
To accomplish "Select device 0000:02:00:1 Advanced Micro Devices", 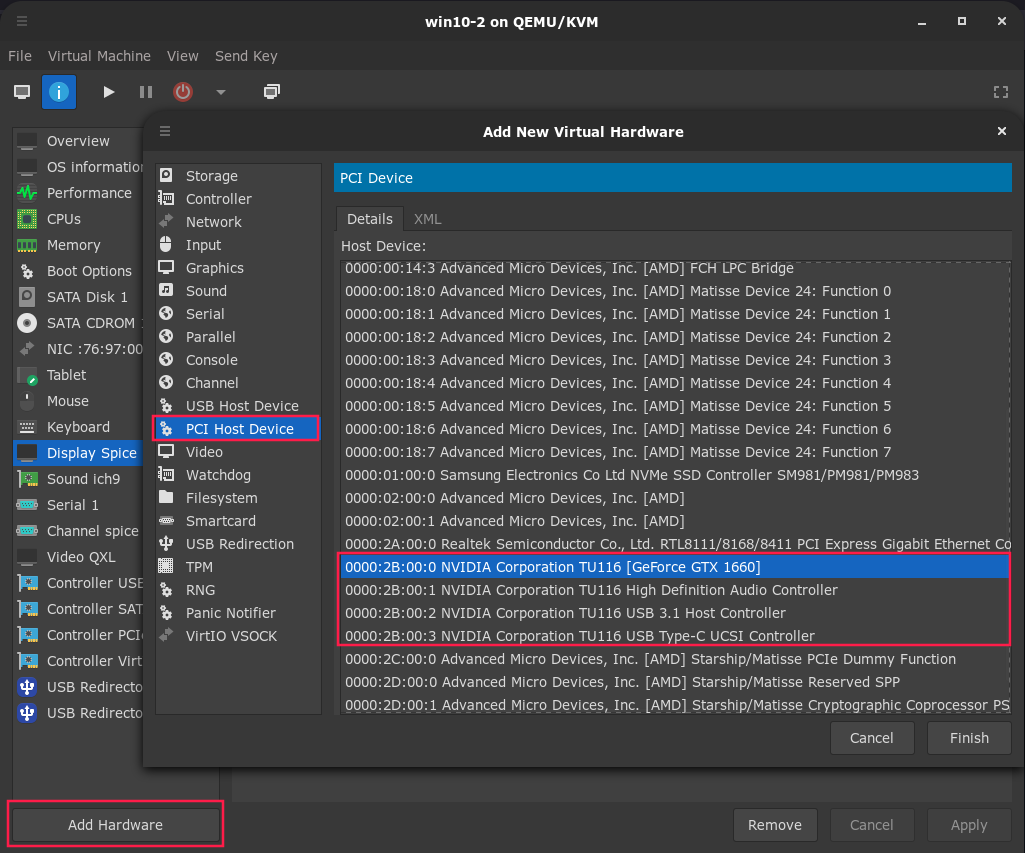I will 675,521.
